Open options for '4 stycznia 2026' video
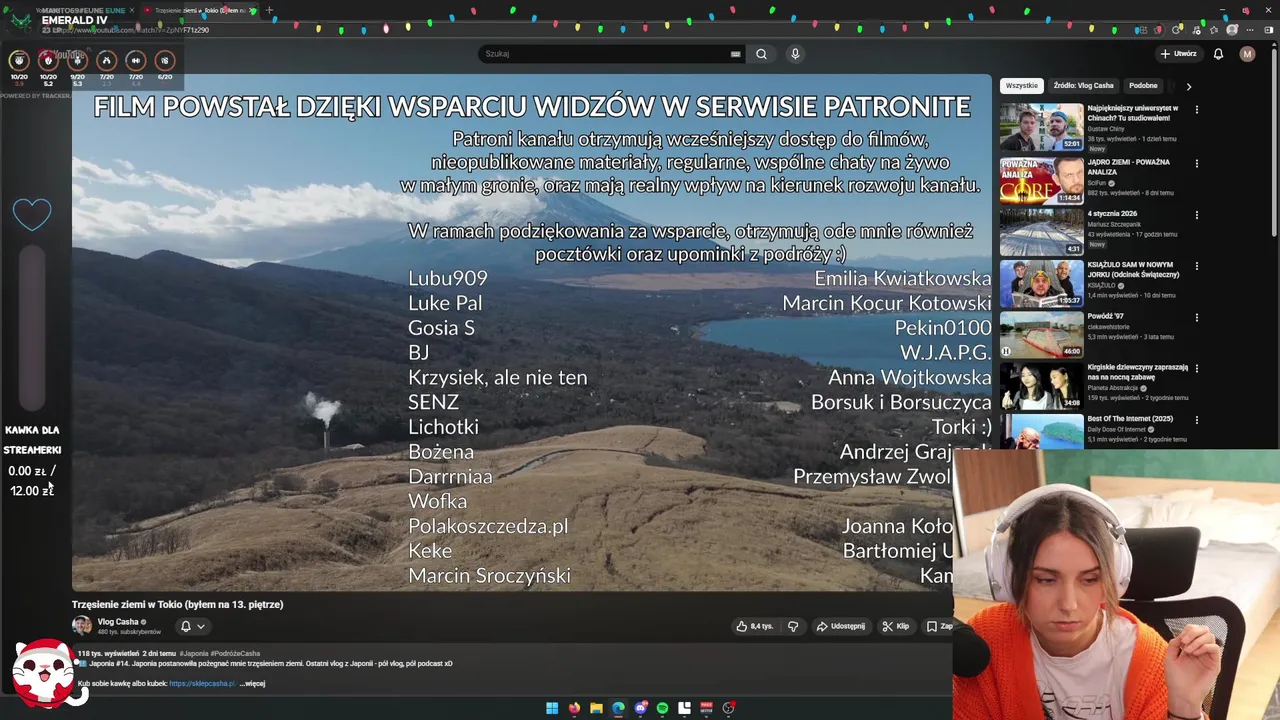The image size is (1280, 720). [1196, 215]
